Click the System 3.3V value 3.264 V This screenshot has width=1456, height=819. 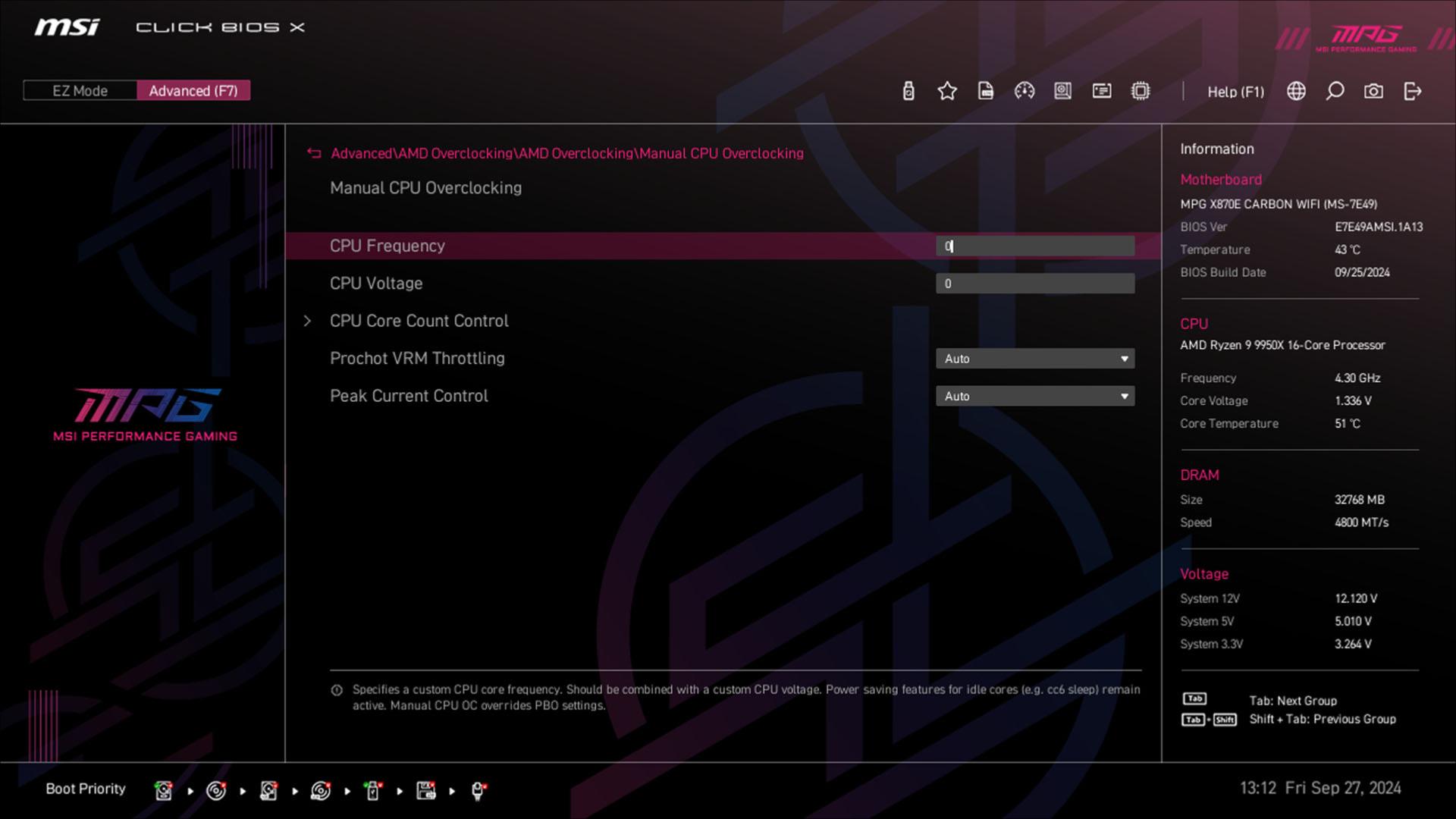pyautogui.click(x=1353, y=644)
